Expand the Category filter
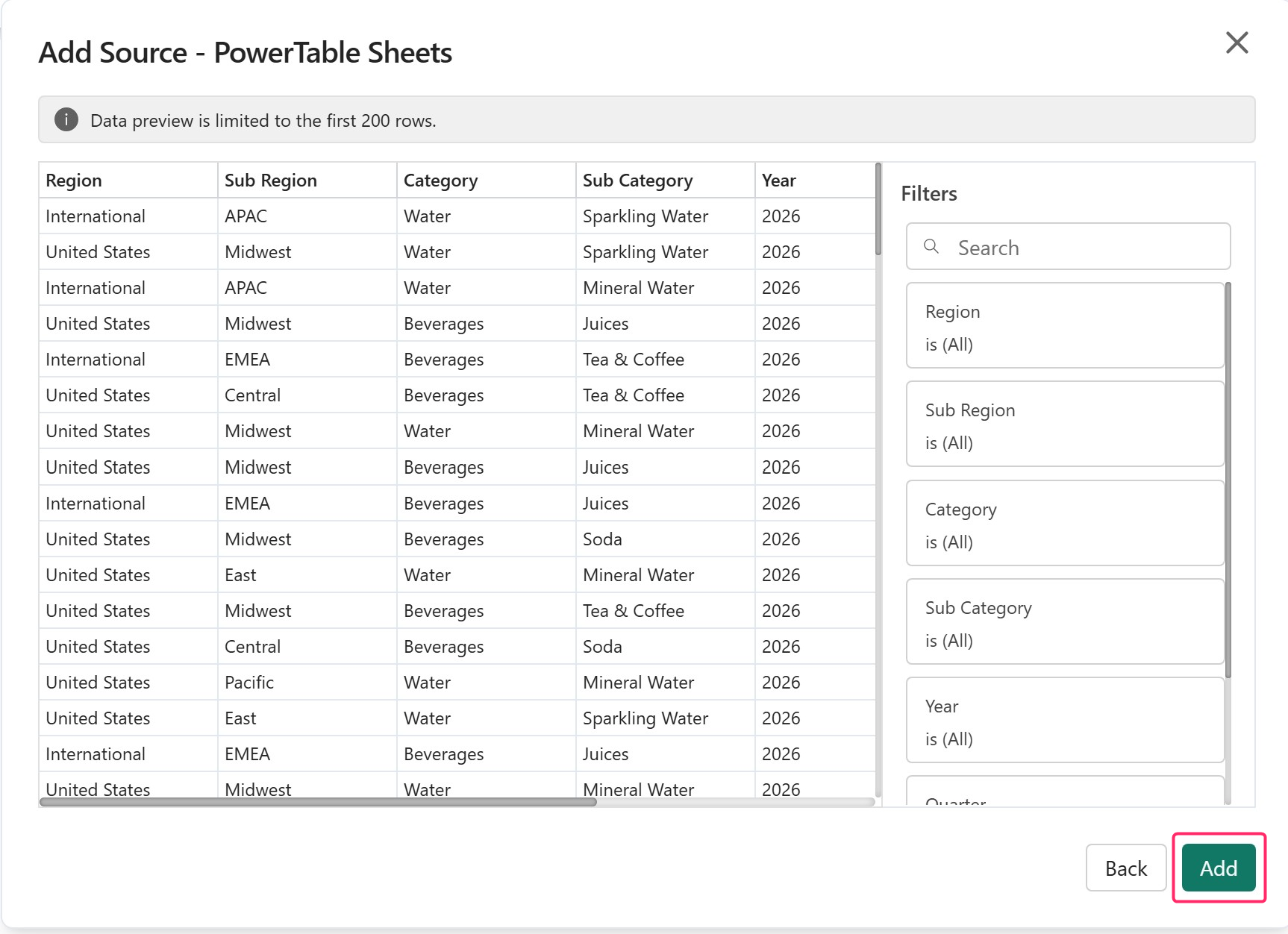 (1064, 524)
